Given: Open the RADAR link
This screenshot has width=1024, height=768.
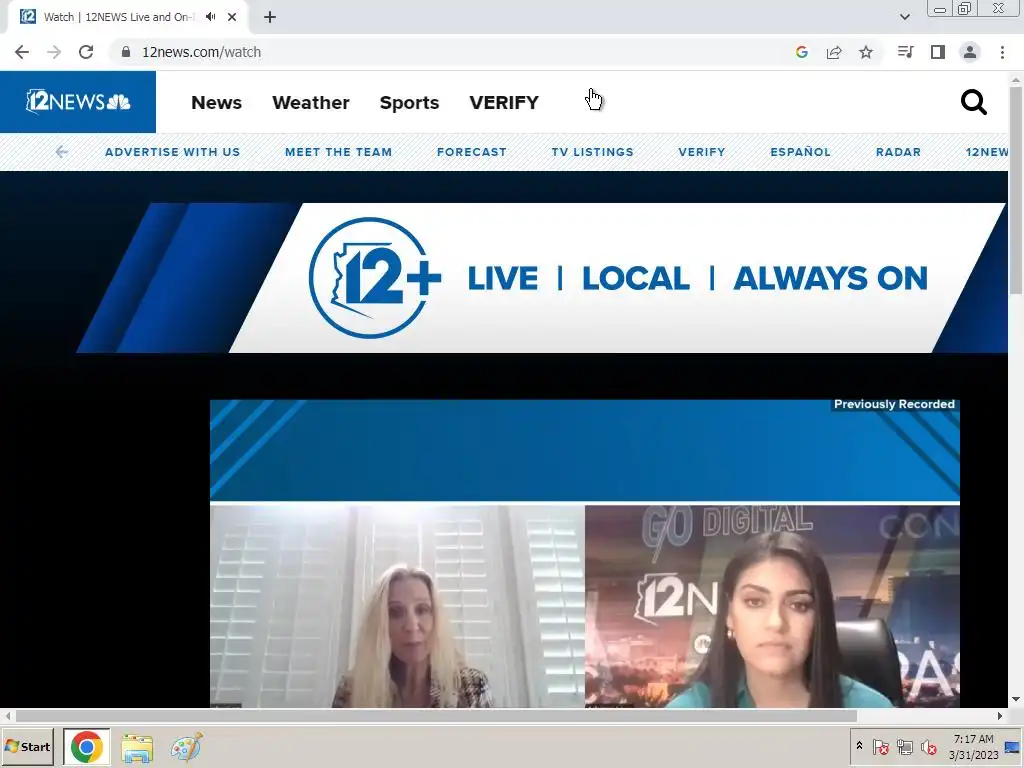Looking at the screenshot, I should (898, 152).
